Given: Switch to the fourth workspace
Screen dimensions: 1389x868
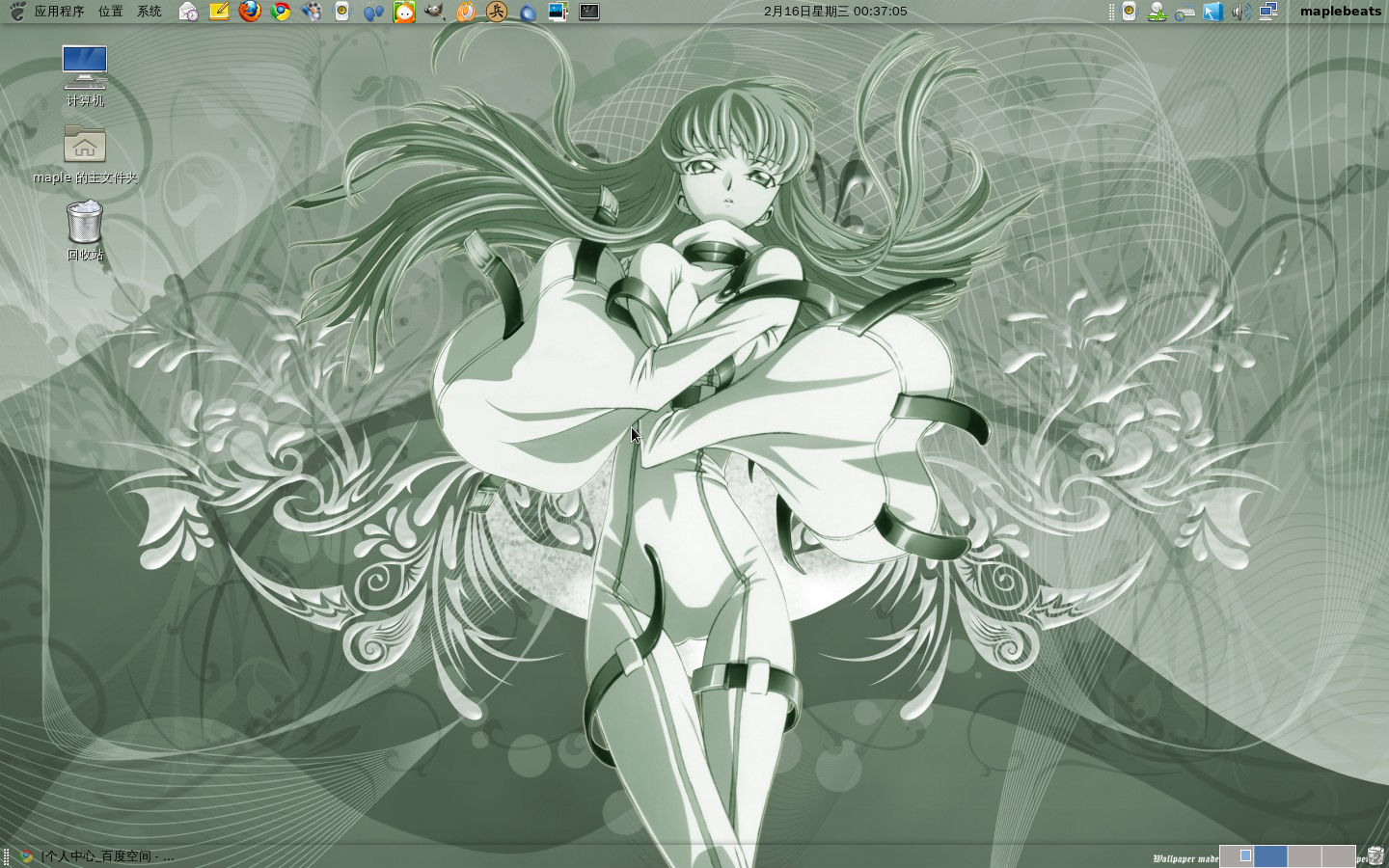Looking at the screenshot, I should 1339,855.
